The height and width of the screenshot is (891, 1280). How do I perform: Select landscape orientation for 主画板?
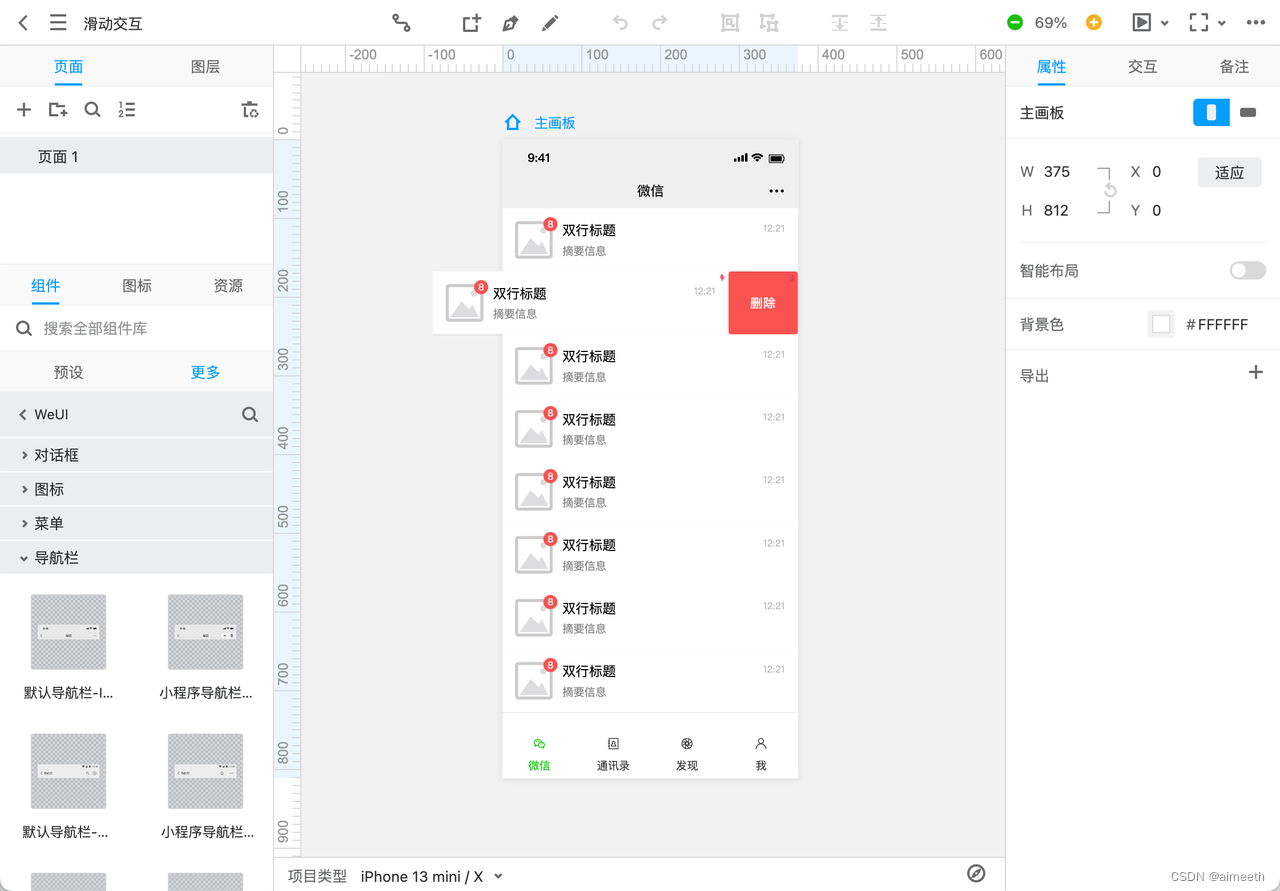(1248, 113)
